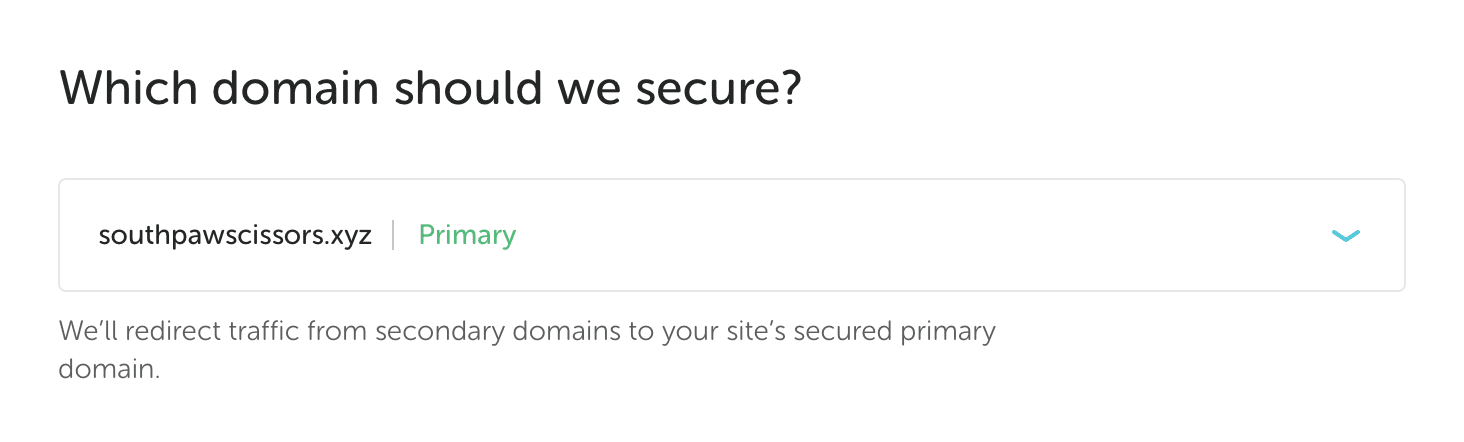
Task: Click the word 'domain' in the heading
Action: point(294,89)
